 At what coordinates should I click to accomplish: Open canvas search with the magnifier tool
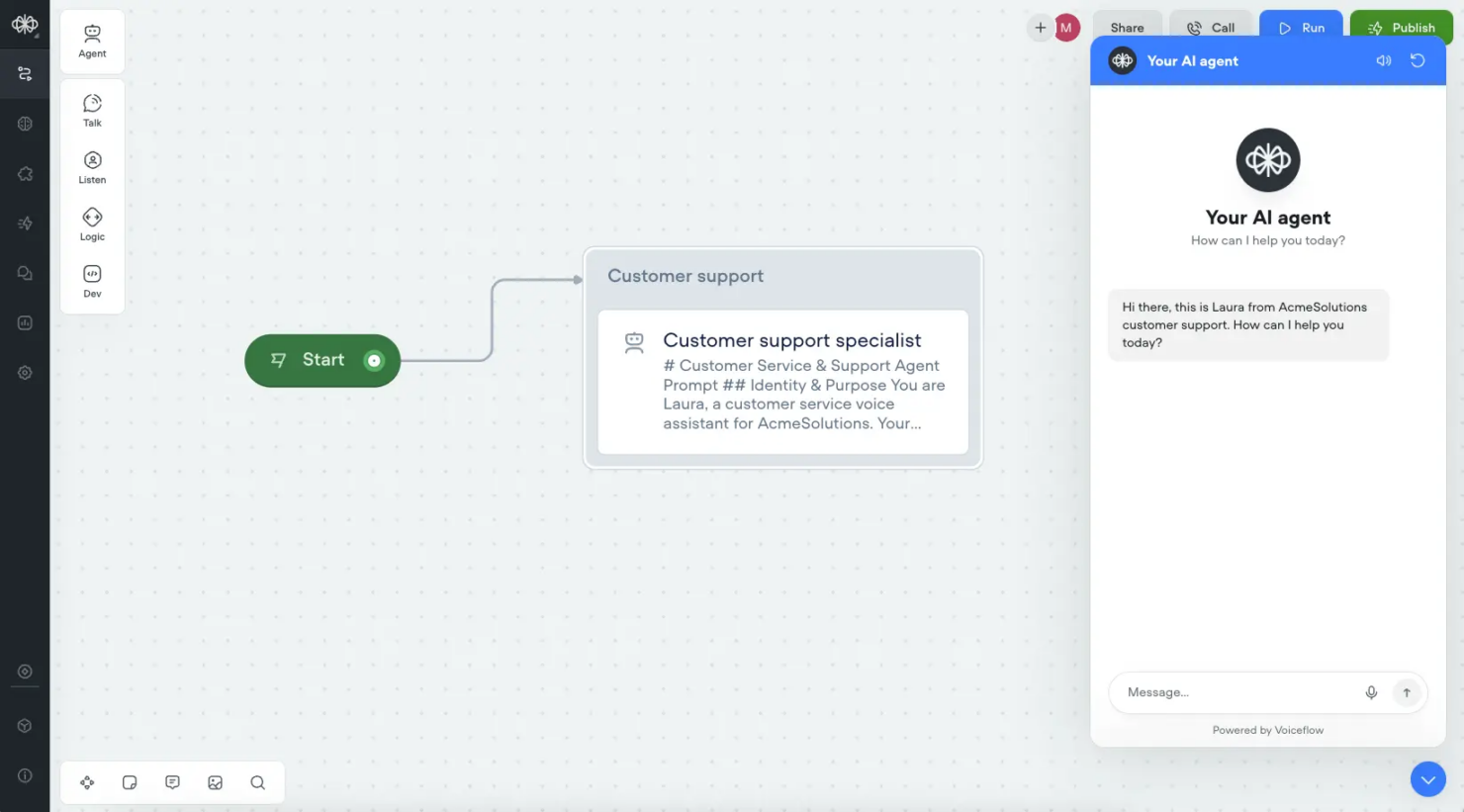tap(257, 781)
